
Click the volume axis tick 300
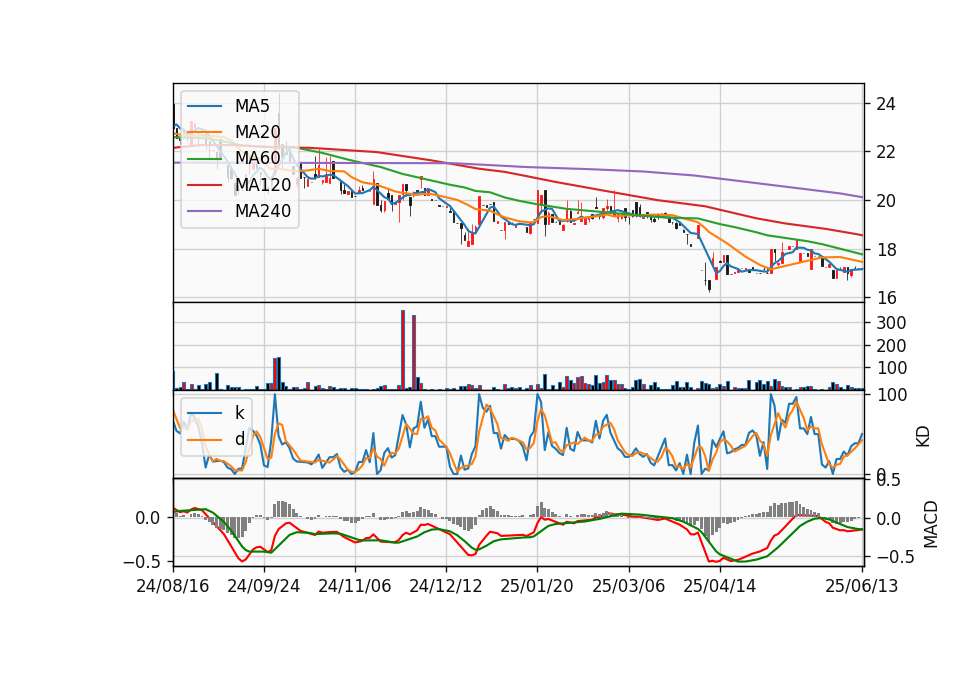(x=891, y=323)
